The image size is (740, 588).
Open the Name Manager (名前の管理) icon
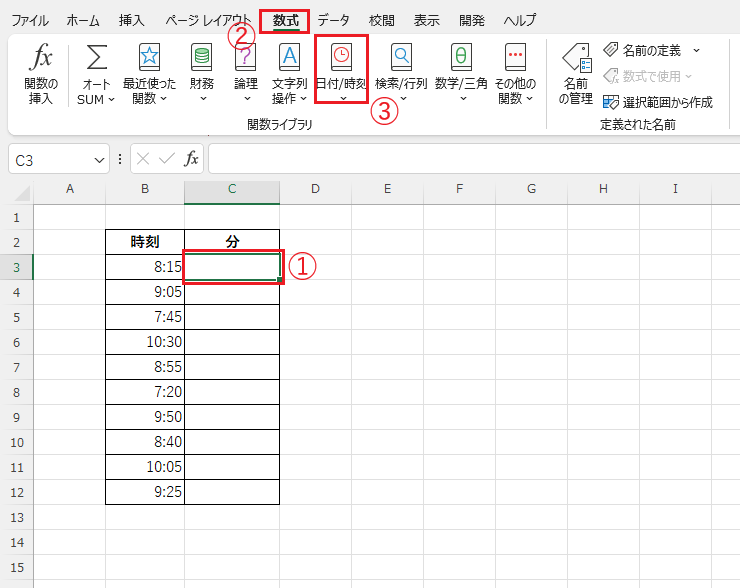(x=576, y=59)
